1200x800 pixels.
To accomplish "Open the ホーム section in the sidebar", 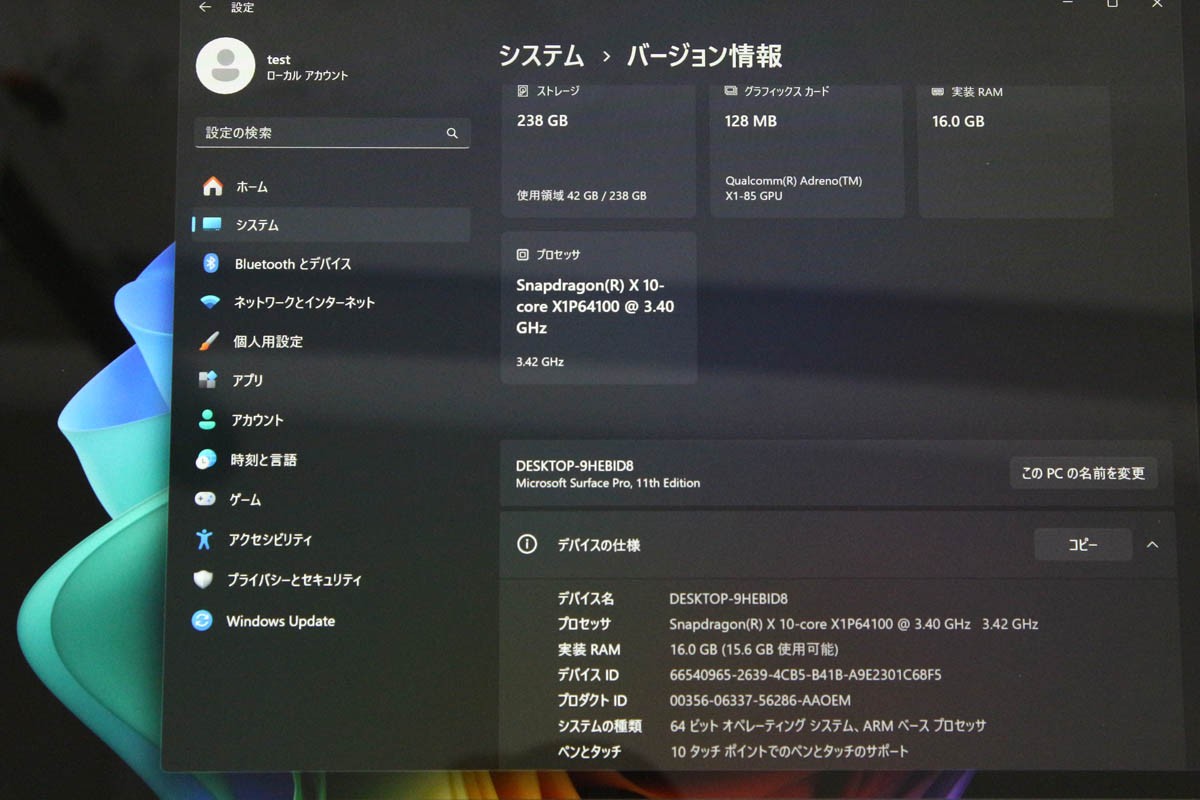I will pos(251,186).
